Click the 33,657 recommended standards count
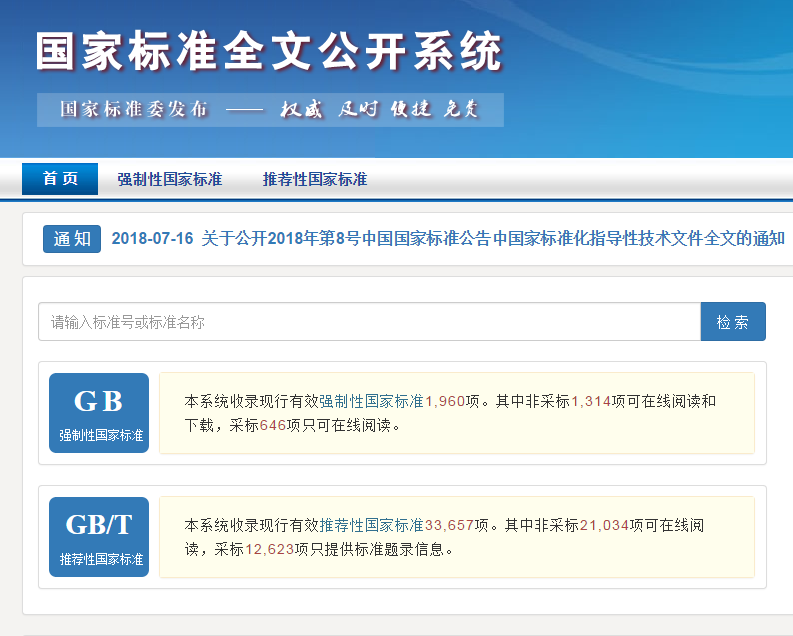Screen dimensions: 793x636 tap(450, 525)
